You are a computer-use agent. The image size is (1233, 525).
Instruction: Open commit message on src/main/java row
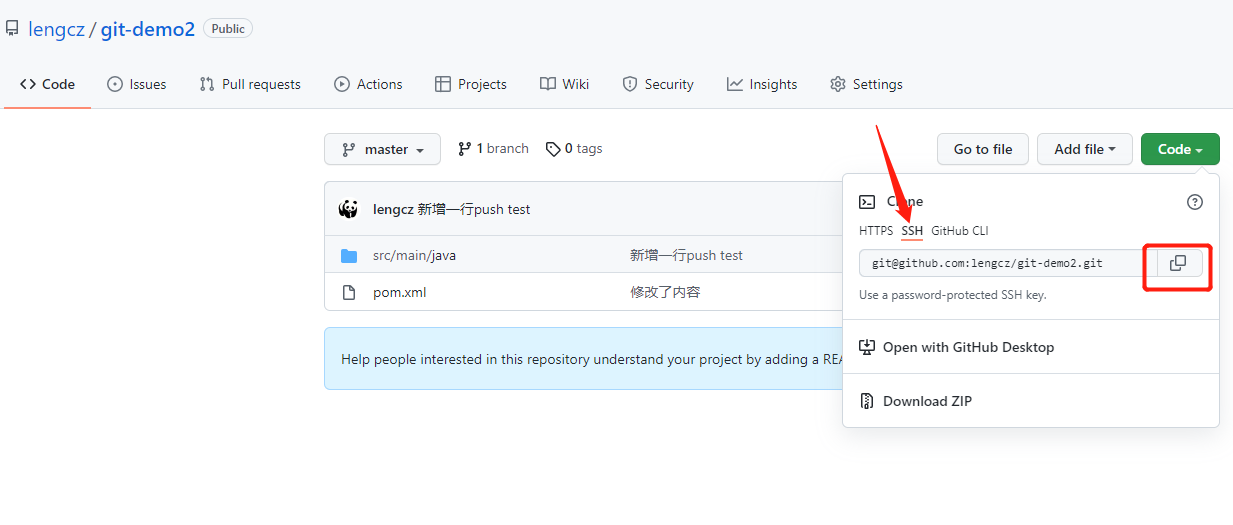click(687, 255)
